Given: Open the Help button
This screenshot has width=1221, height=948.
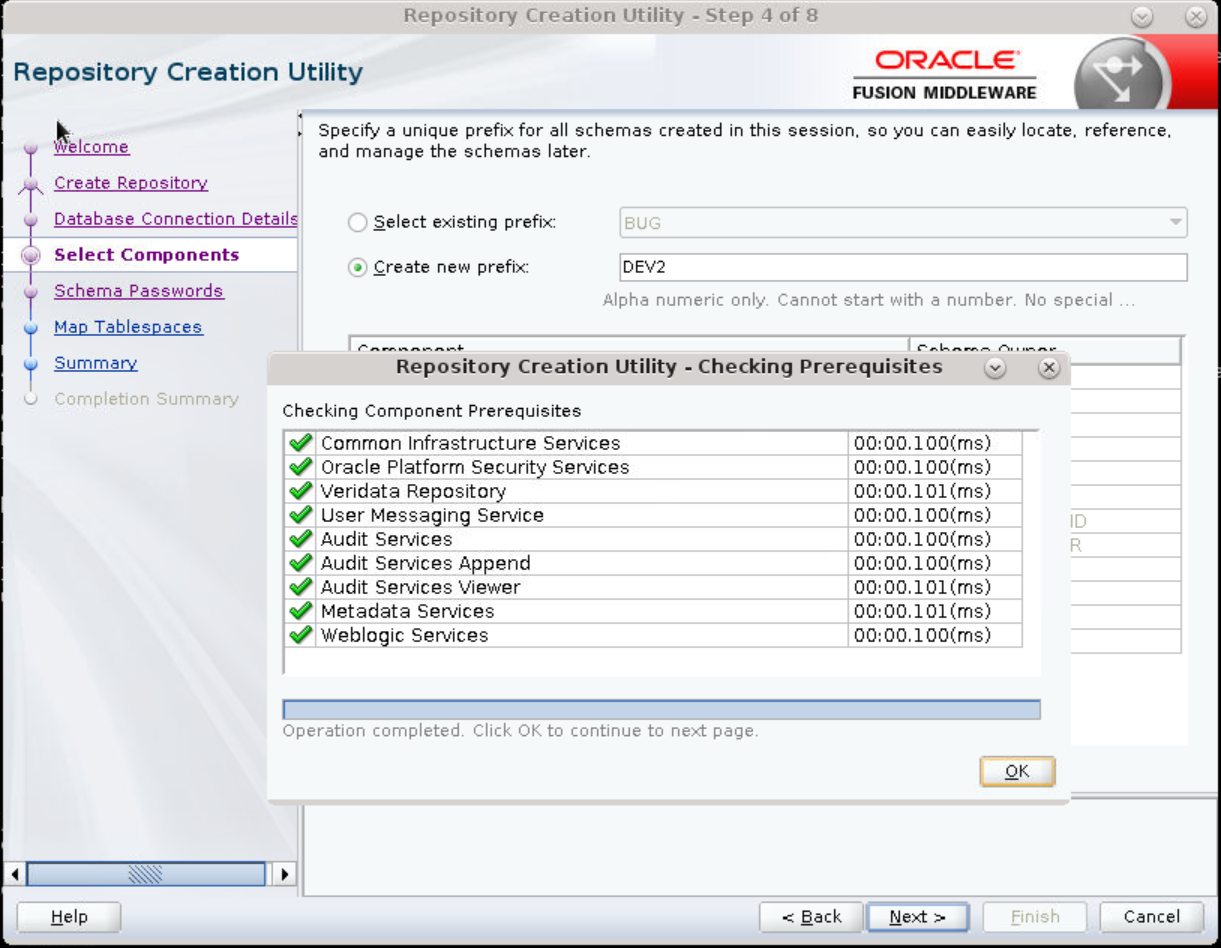Looking at the screenshot, I should 69,917.
